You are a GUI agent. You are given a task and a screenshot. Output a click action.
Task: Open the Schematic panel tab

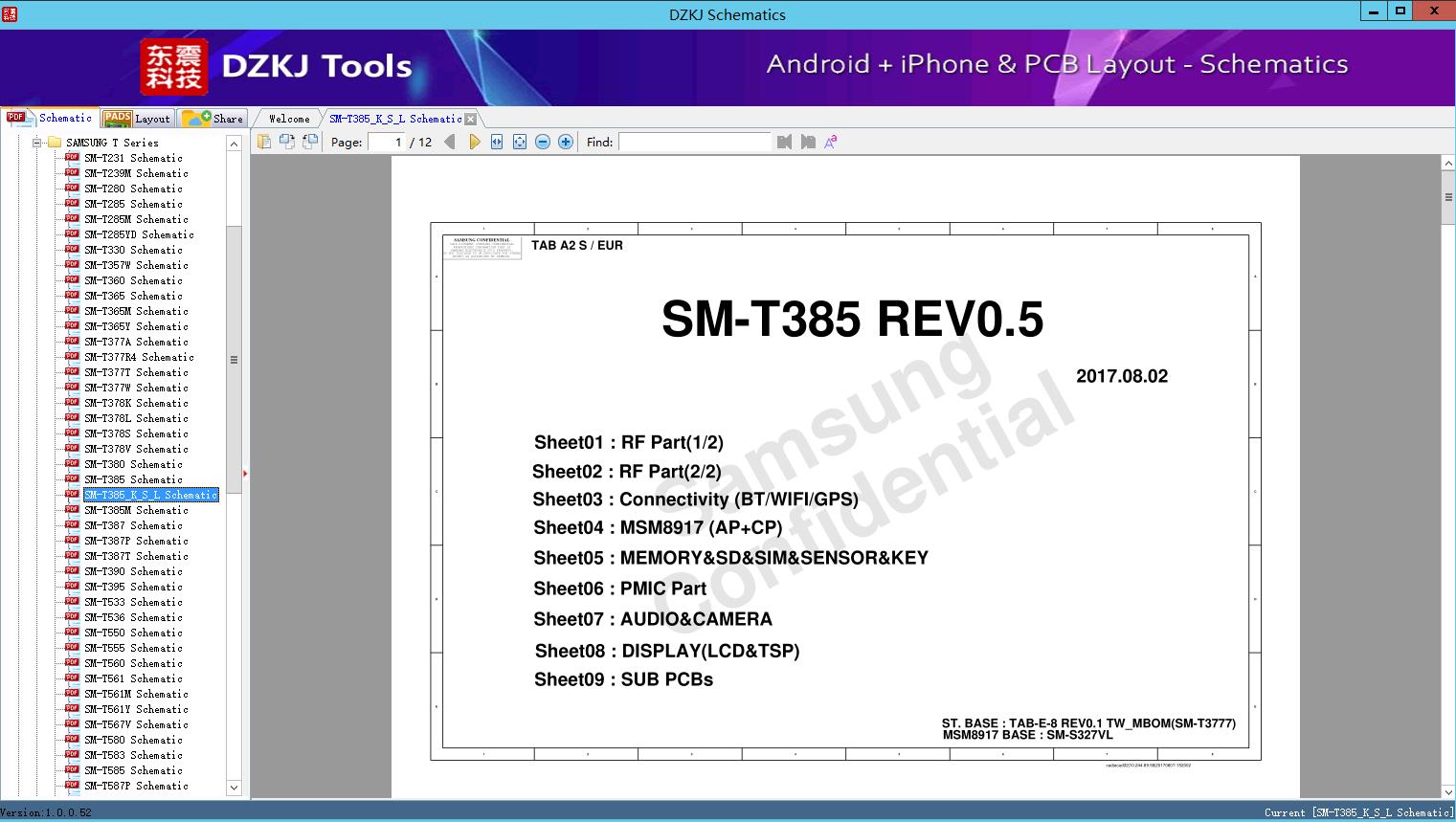(50, 118)
